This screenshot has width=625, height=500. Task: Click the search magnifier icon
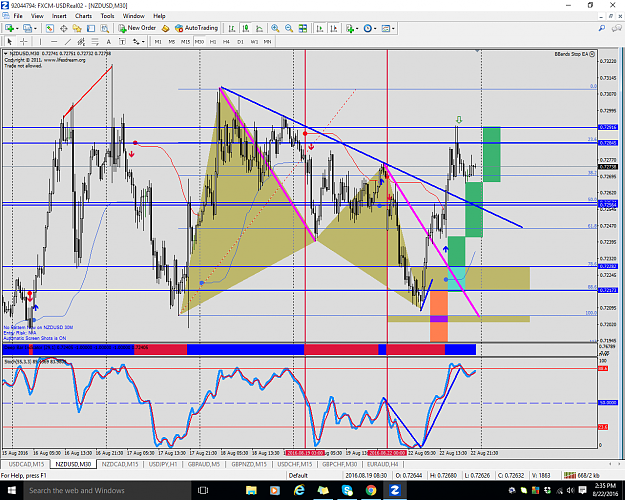pos(602,28)
